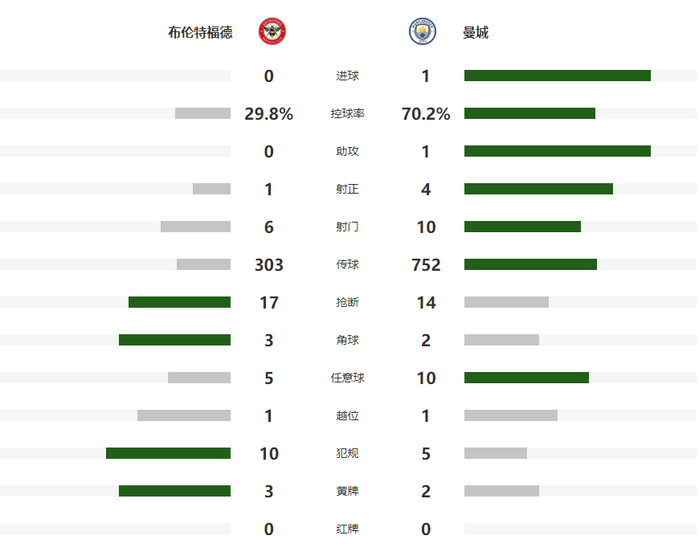700x556 pixels.
Task: Click Brentford's 29.8% possession bar
Action: (x=203, y=113)
